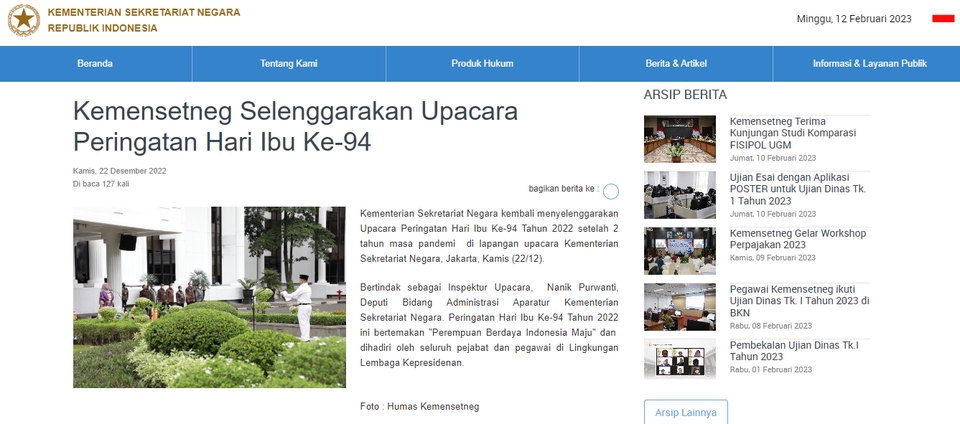The height and width of the screenshot is (424, 960).
Task: Open the Produk Hukum menu
Action: coord(482,64)
